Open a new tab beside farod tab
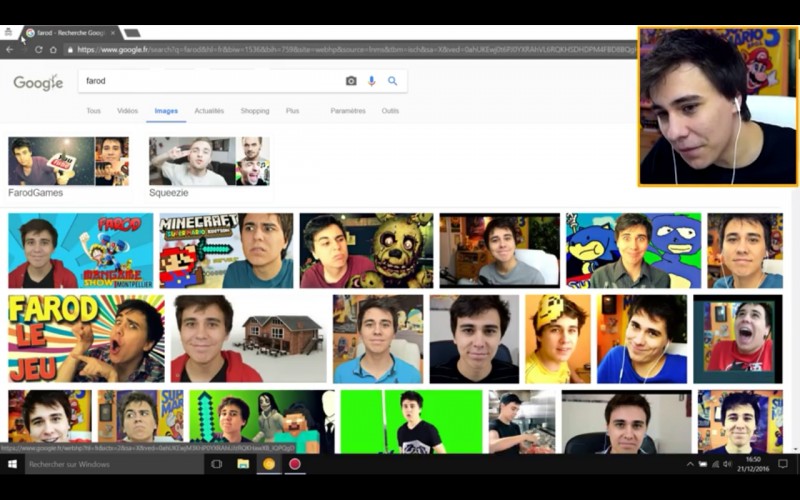Screen dimensions: 800x500 click(132, 33)
